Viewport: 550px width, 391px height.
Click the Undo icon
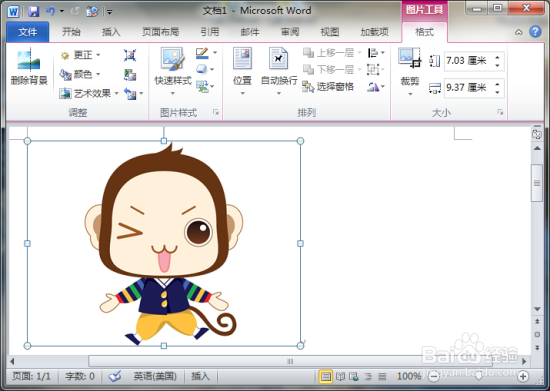click(50, 11)
